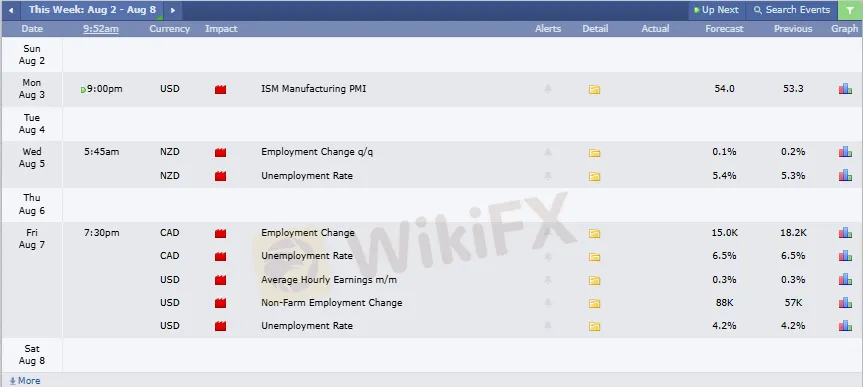Open the Non-Farm Employment Change event
Image resolution: width=863 pixels, height=387 pixels.
(331, 303)
